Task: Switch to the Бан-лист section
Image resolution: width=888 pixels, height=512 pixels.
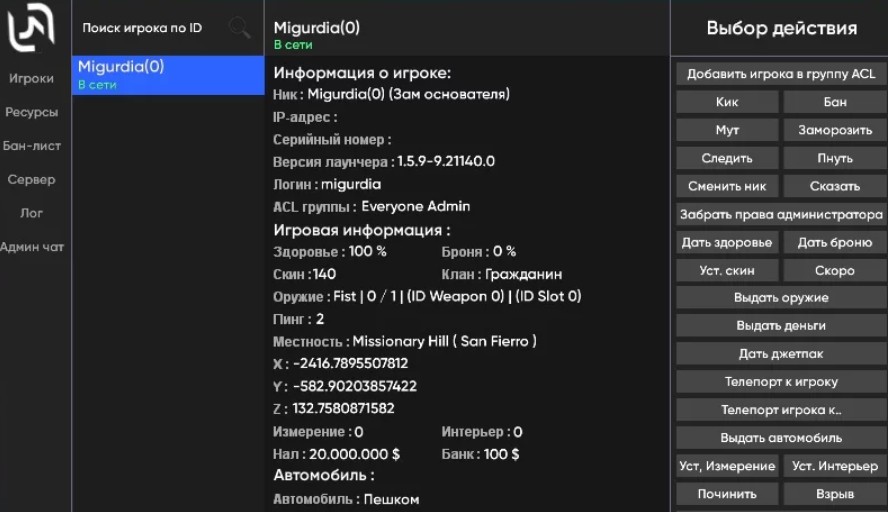Action: tap(32, 146)
